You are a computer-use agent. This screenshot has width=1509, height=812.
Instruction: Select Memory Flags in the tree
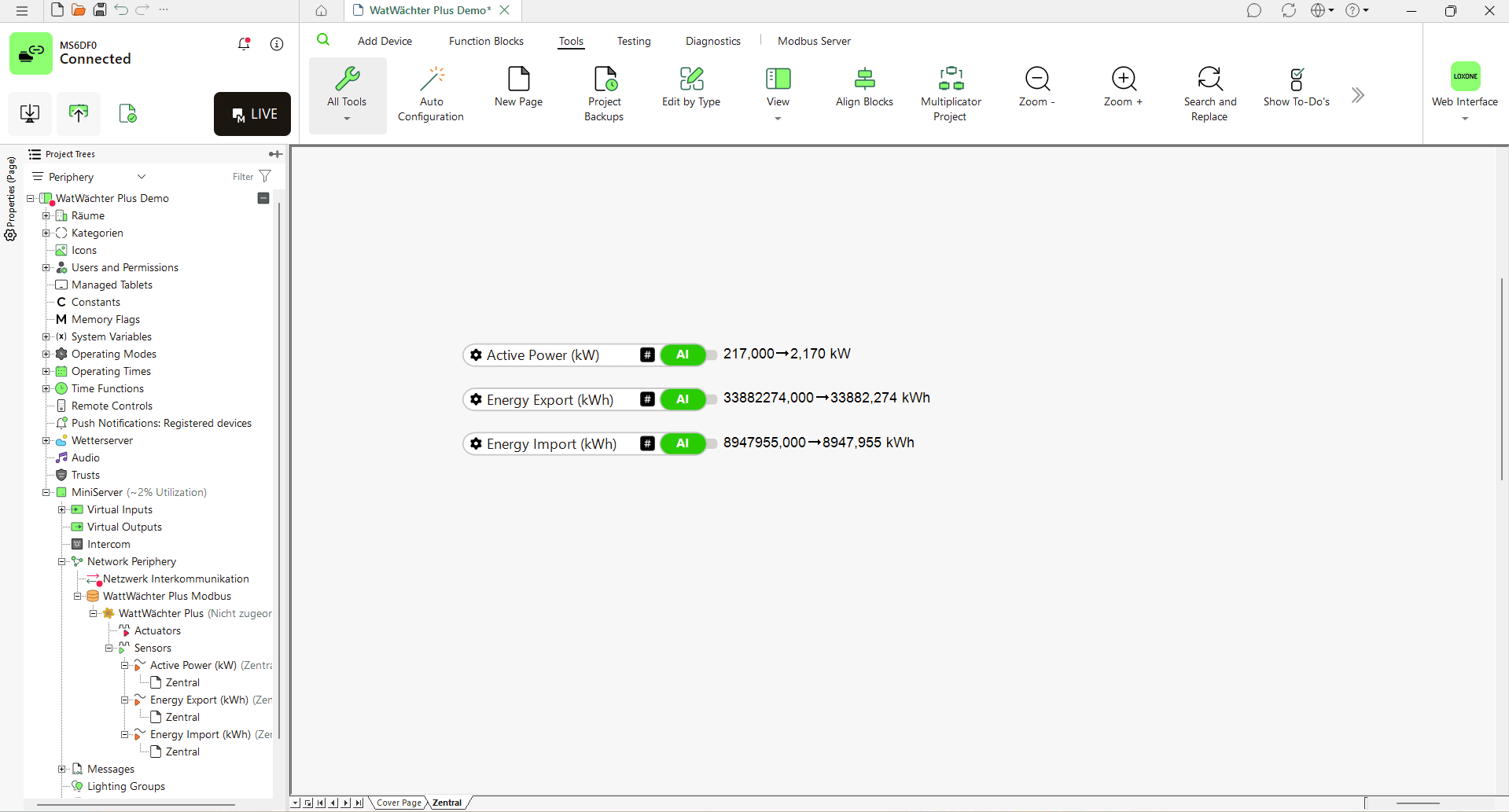pyautogui.click(x=105, y=319)
